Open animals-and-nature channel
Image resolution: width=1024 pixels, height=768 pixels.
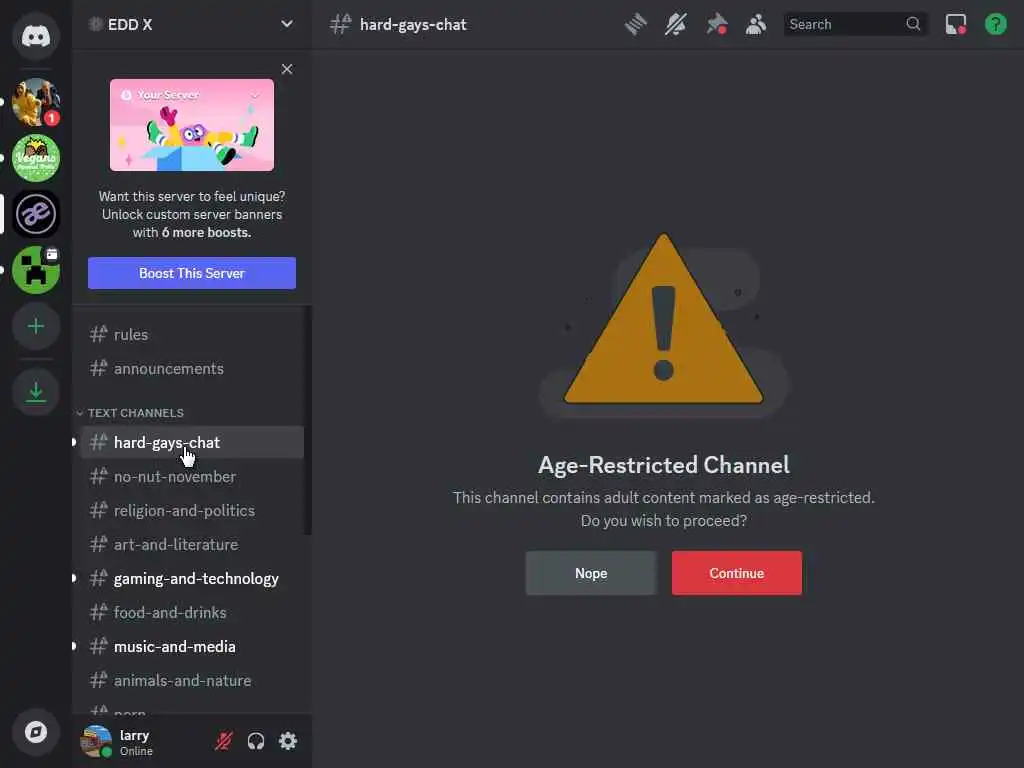(192, 680)
